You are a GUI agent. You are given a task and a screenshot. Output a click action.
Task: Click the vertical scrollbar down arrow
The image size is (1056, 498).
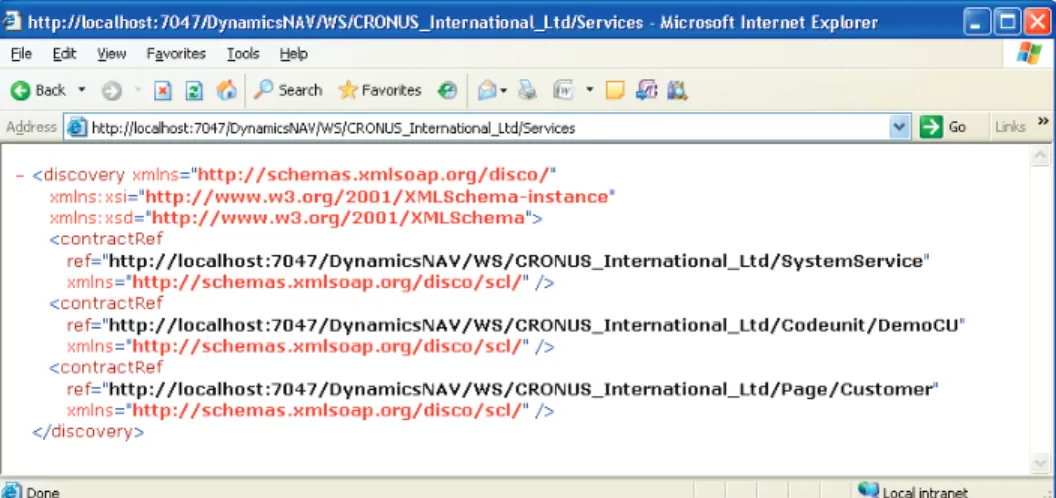pyautogui.click(x=1040, y=462)
